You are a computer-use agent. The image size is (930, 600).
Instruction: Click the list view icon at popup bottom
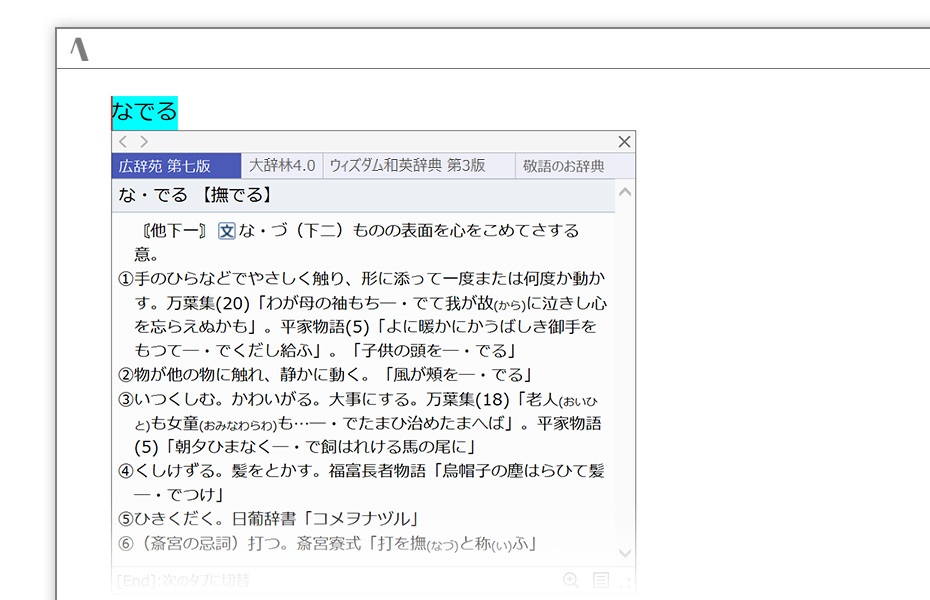coord(601,580)
